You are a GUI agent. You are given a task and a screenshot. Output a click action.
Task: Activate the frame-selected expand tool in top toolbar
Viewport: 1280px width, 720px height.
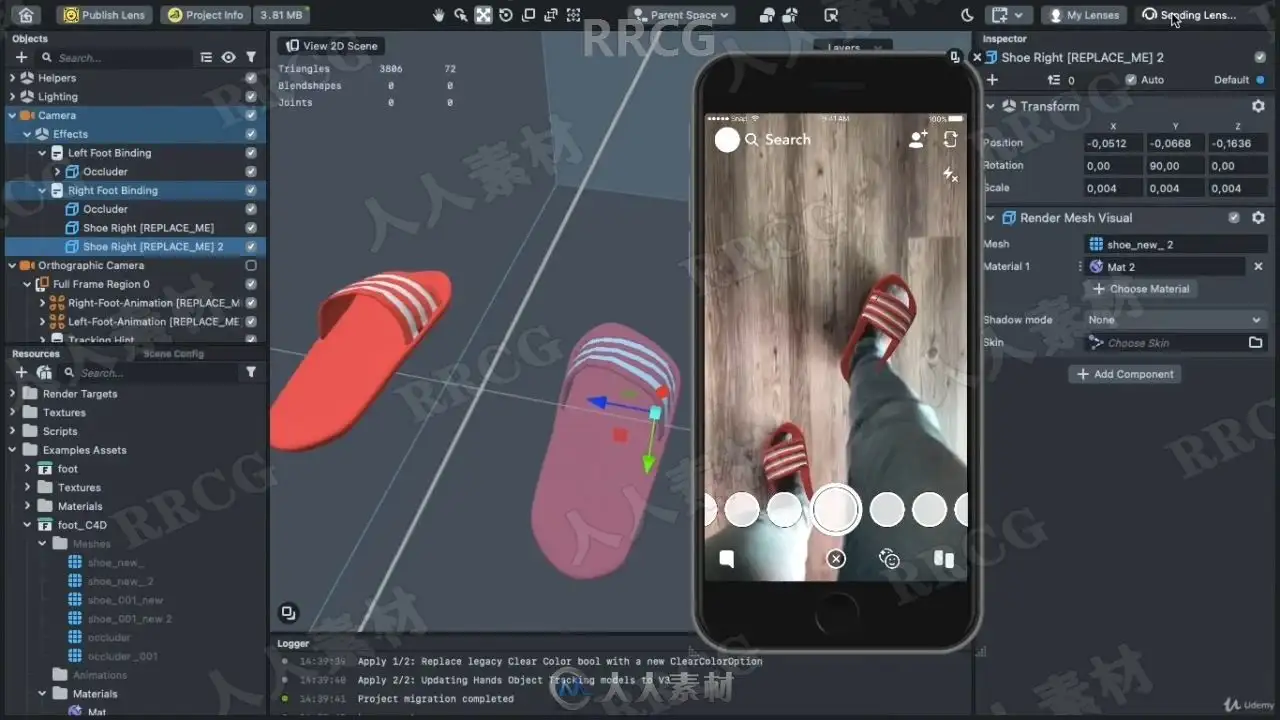483,15
